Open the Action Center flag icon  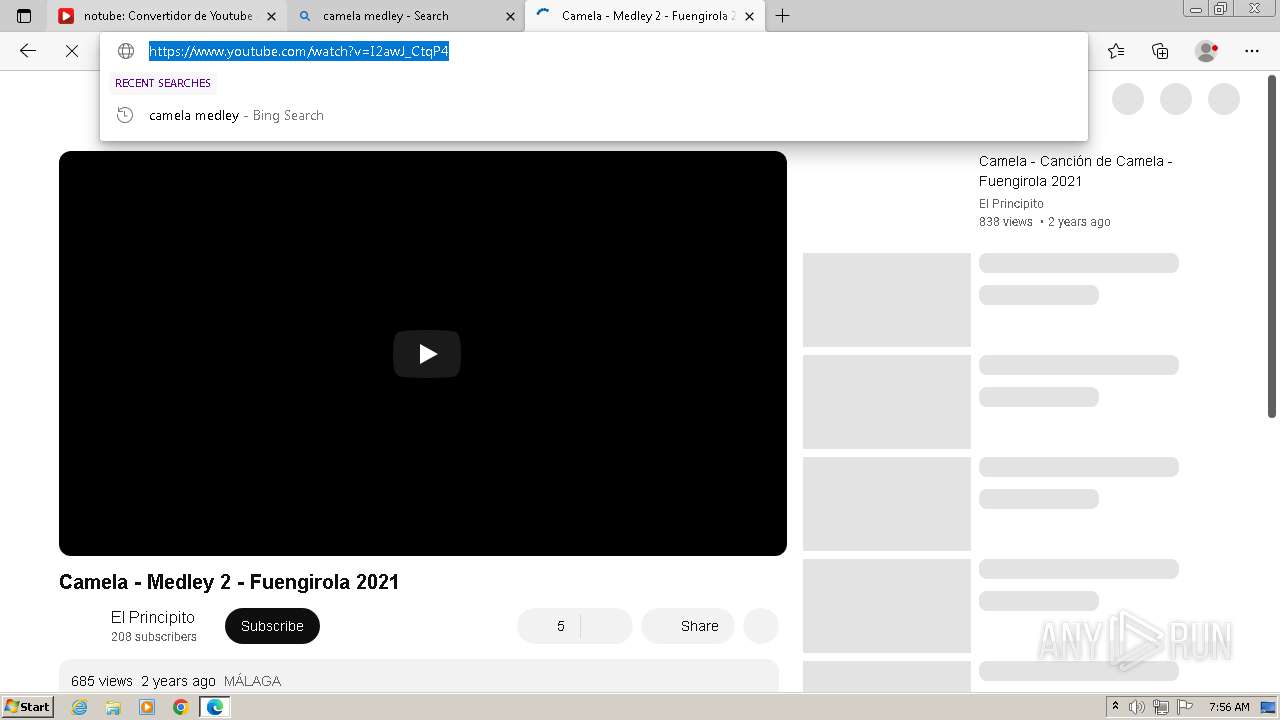click(x=1184, y=707)
